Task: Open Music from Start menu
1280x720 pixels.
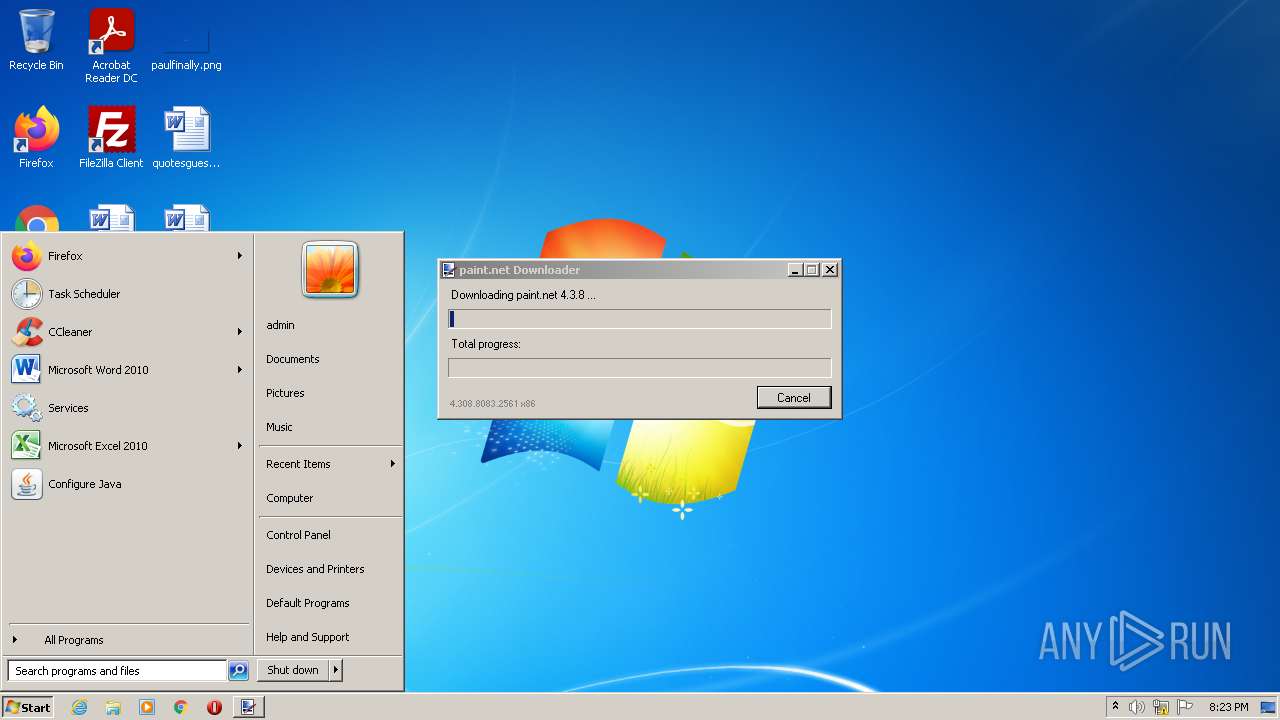Action: 330,427
